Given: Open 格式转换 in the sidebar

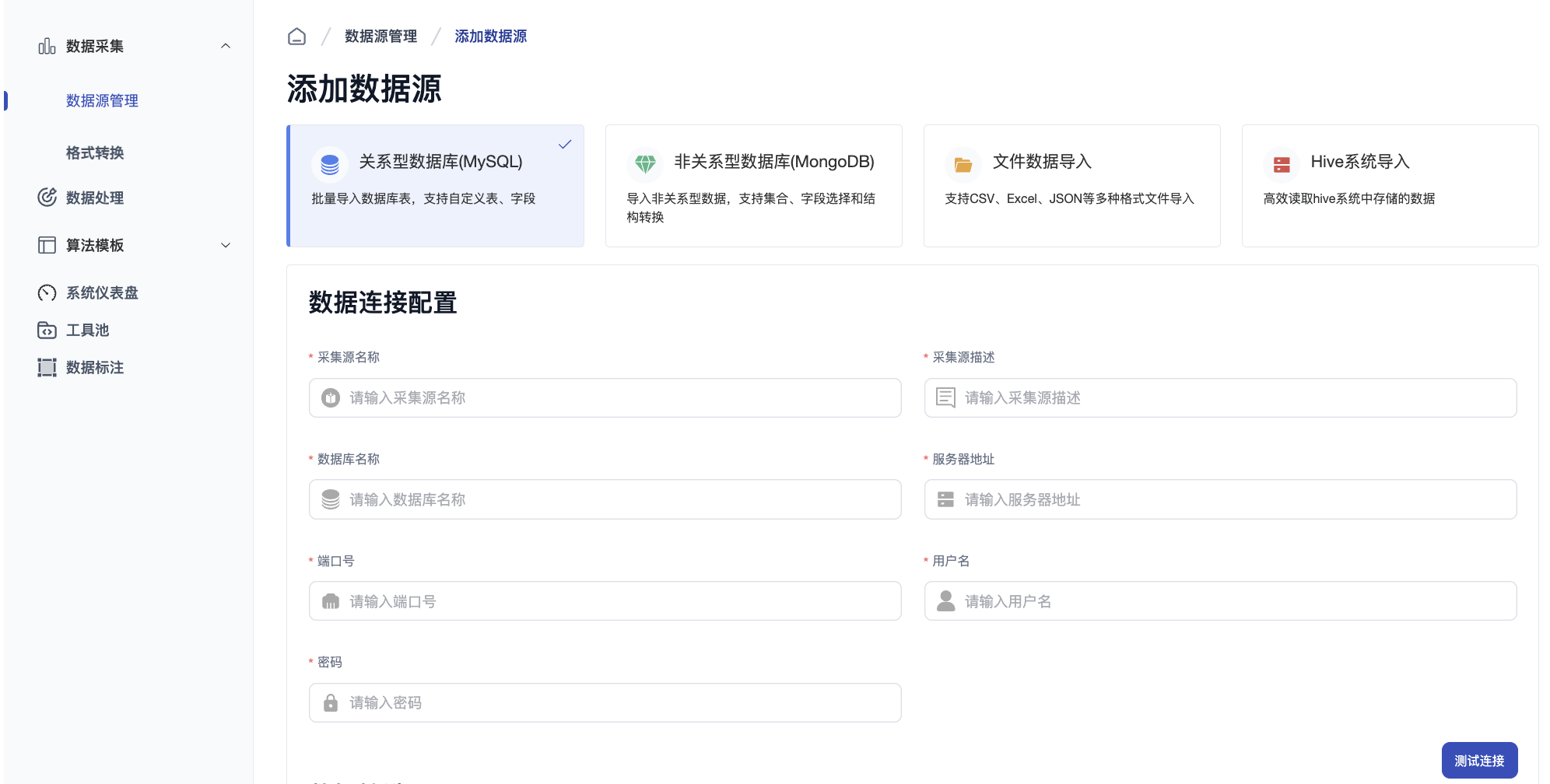Looking at the screenshot, I should pos(95,153).
